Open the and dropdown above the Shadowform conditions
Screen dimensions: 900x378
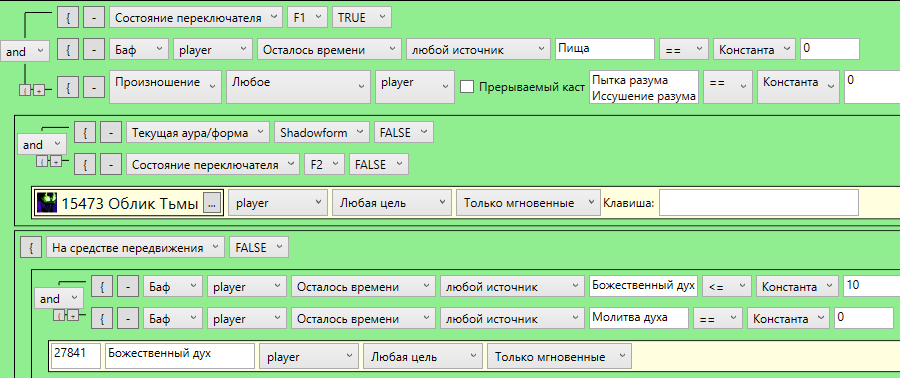(x=42, y=145)
